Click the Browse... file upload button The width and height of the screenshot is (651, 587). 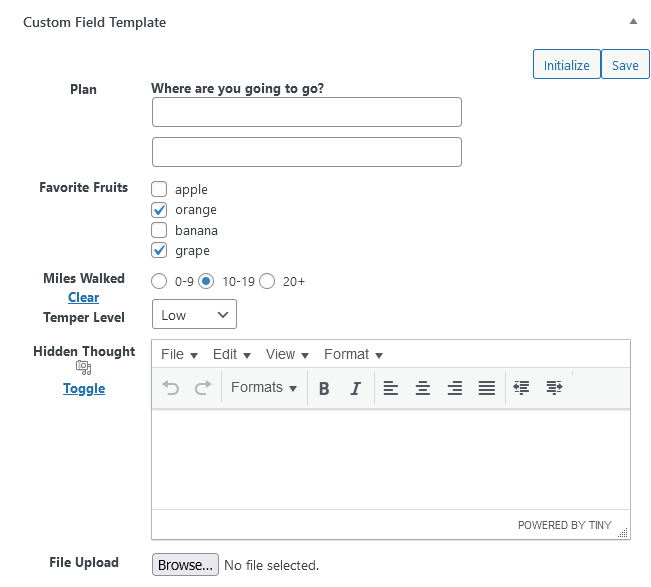tap(185, 565)
